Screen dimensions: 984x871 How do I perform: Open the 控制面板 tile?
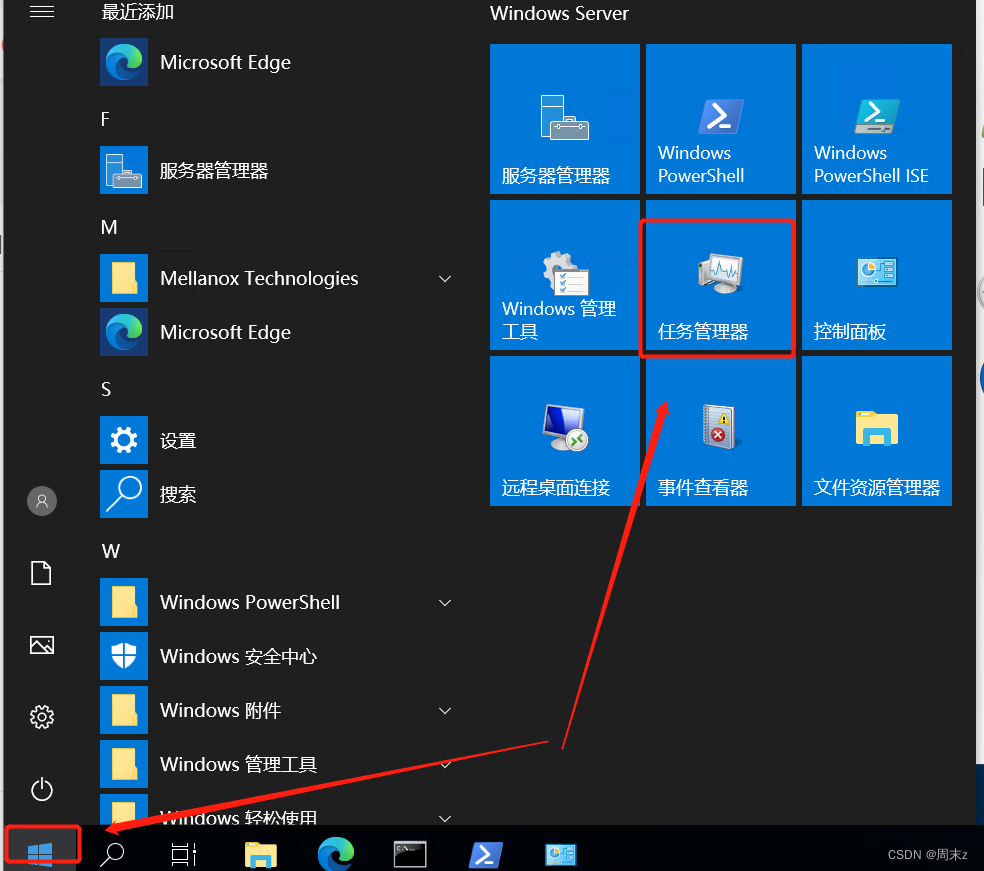(x=875, y=275)
